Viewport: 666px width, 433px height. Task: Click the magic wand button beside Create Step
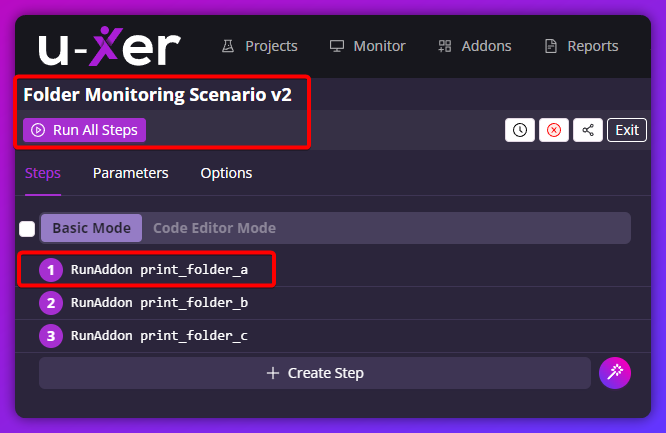click(x=615, y=373)
